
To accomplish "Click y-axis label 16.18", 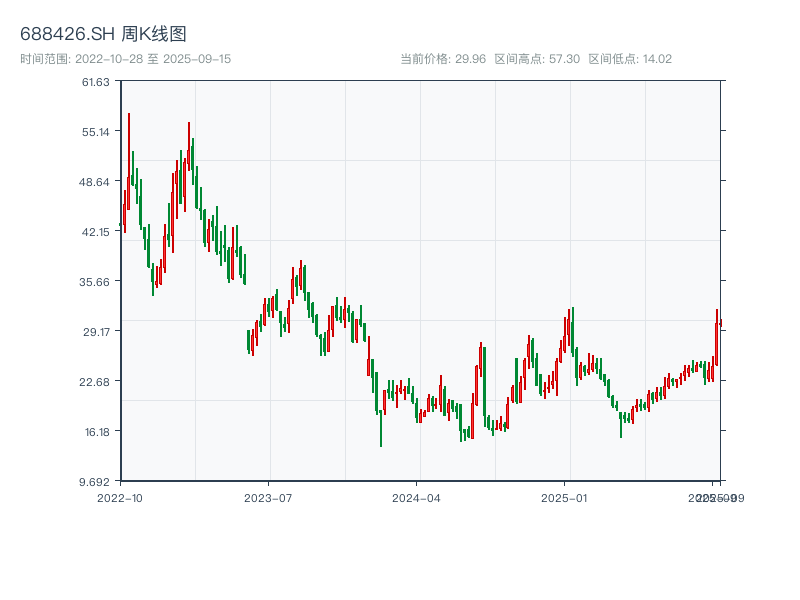I will click(97, 432).
